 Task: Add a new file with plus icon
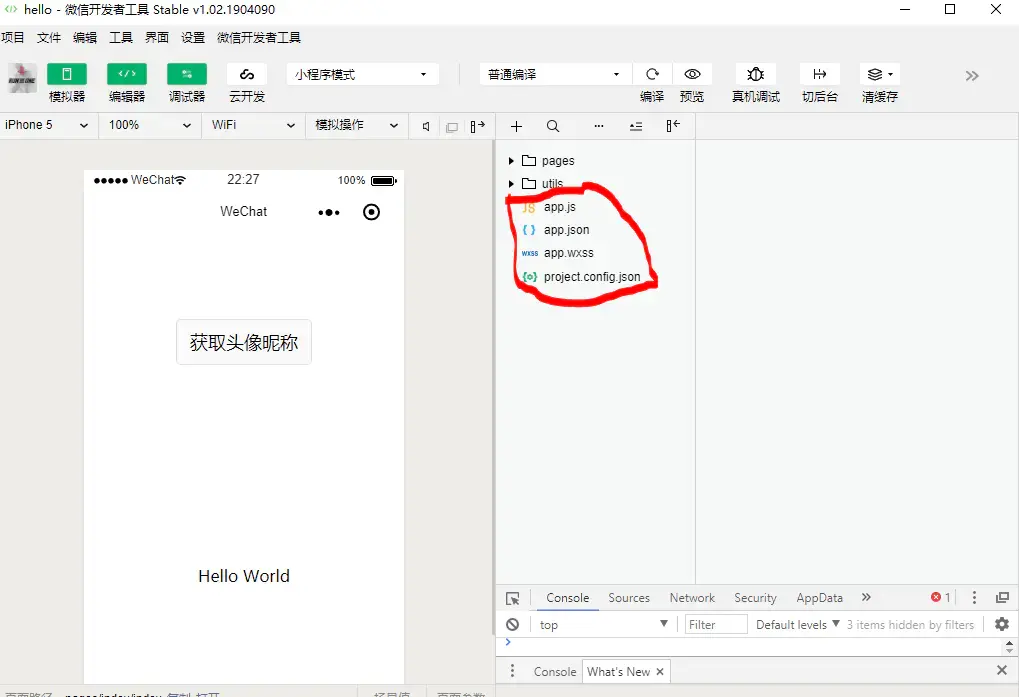516,126
